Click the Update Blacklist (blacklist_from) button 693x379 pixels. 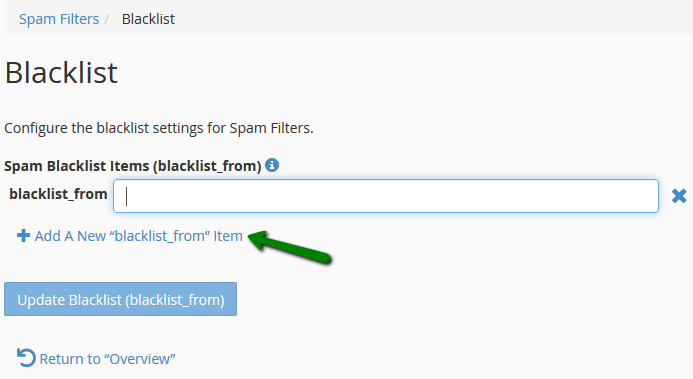[120, 299]
